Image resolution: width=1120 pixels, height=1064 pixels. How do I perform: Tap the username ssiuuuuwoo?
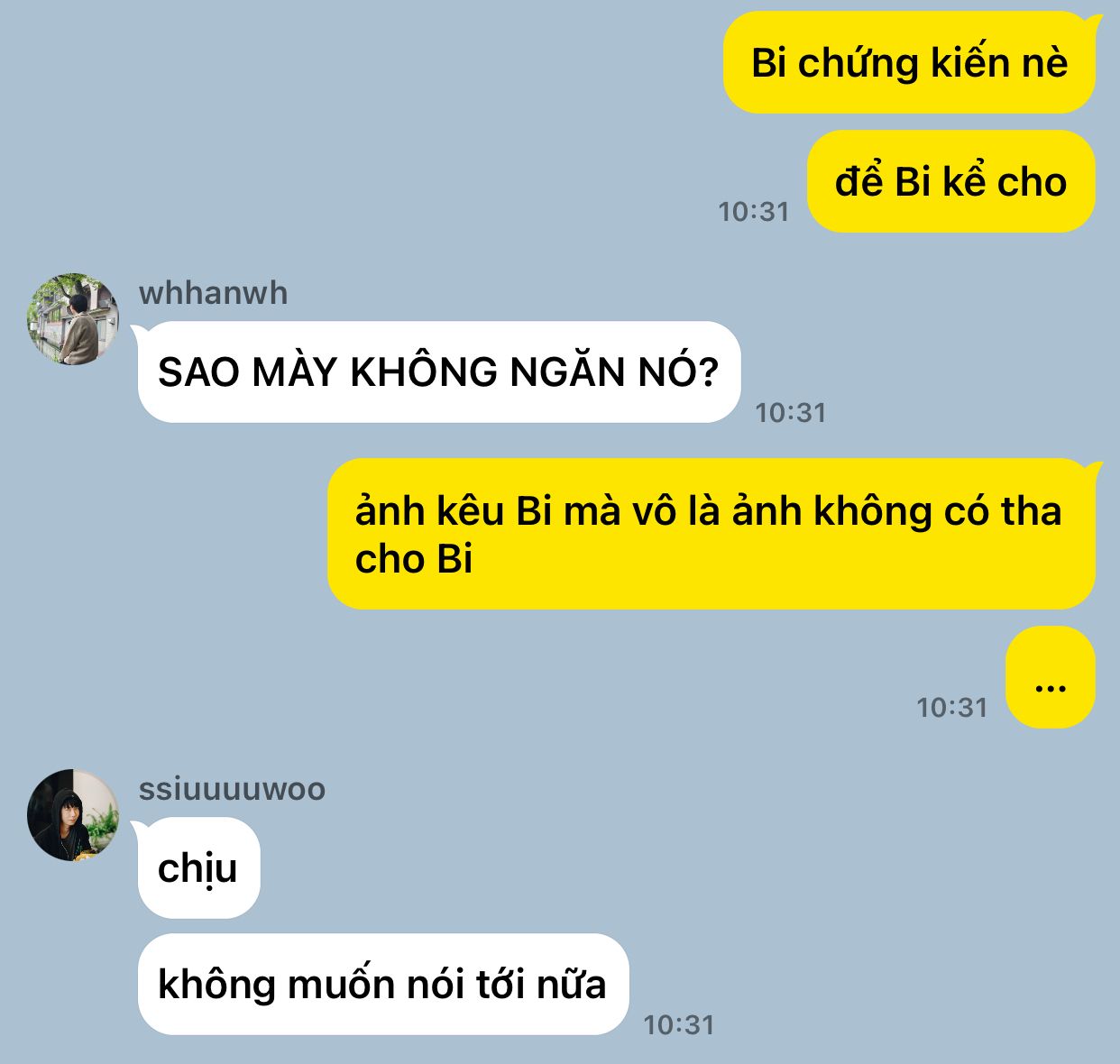(232, 789)
